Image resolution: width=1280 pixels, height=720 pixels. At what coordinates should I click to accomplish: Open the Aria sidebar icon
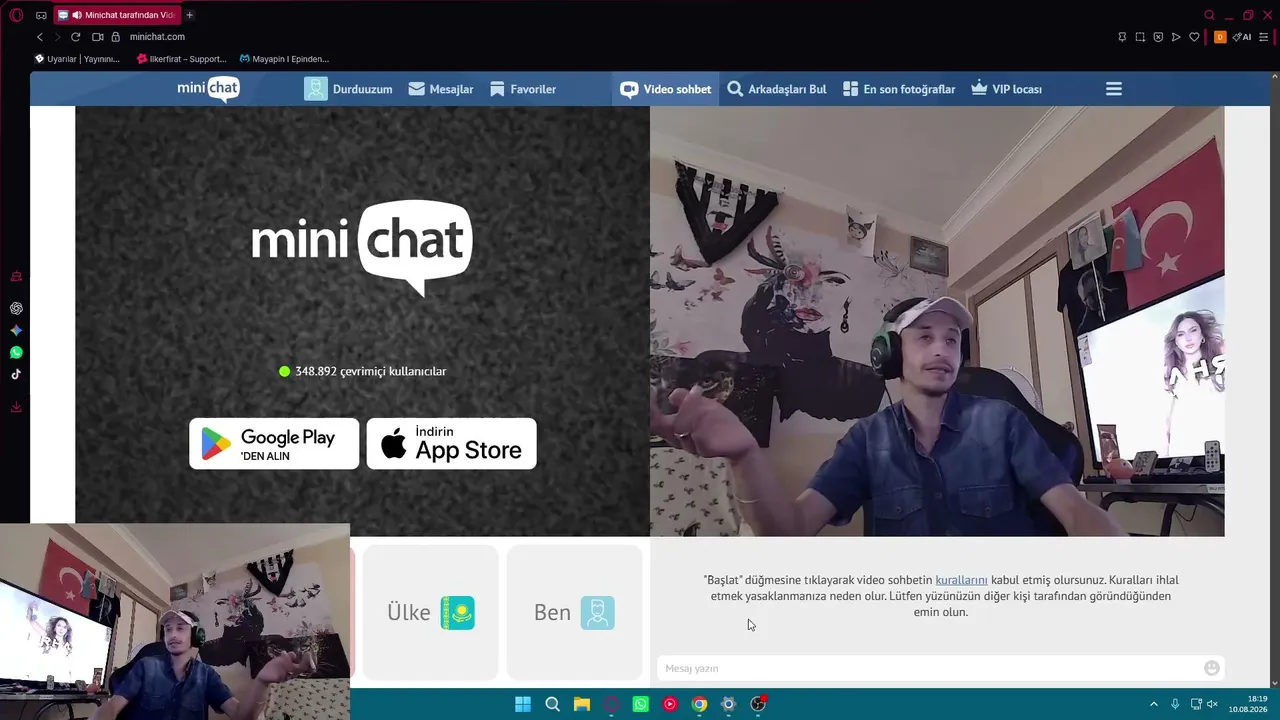pos(16,331)
